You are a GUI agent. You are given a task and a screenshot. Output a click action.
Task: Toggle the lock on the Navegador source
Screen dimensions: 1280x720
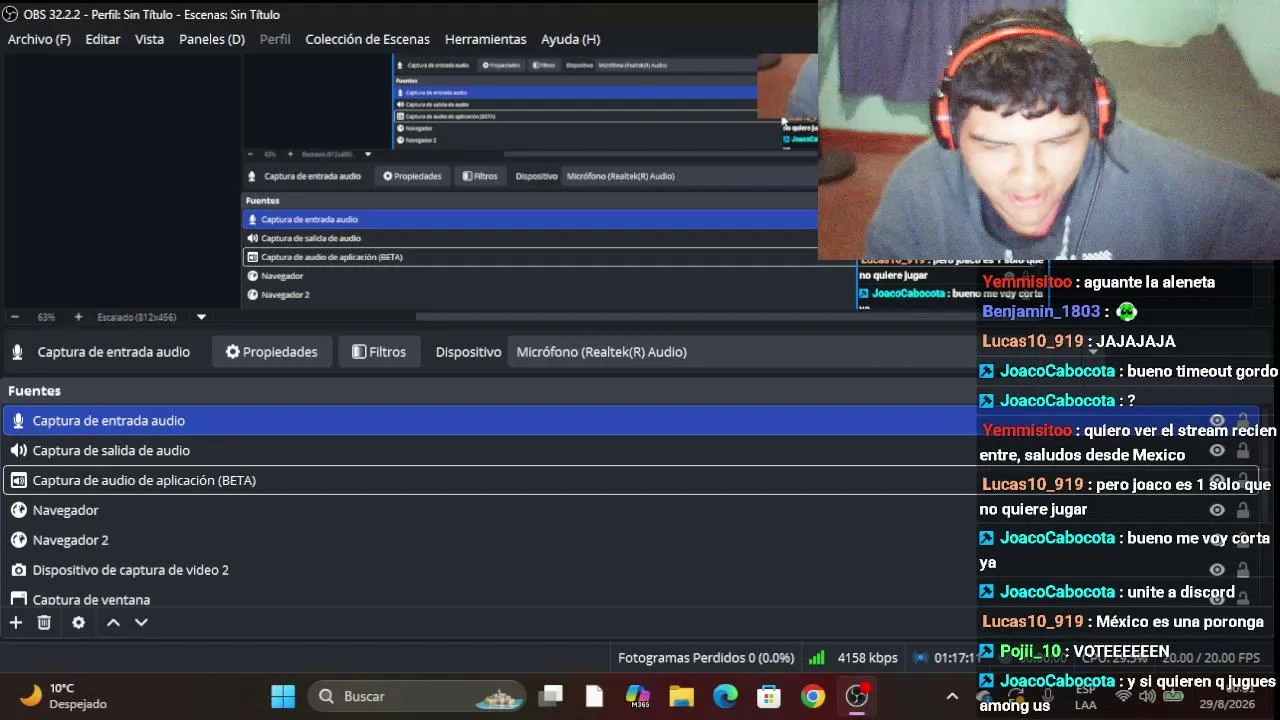(x=1243, y=510)
